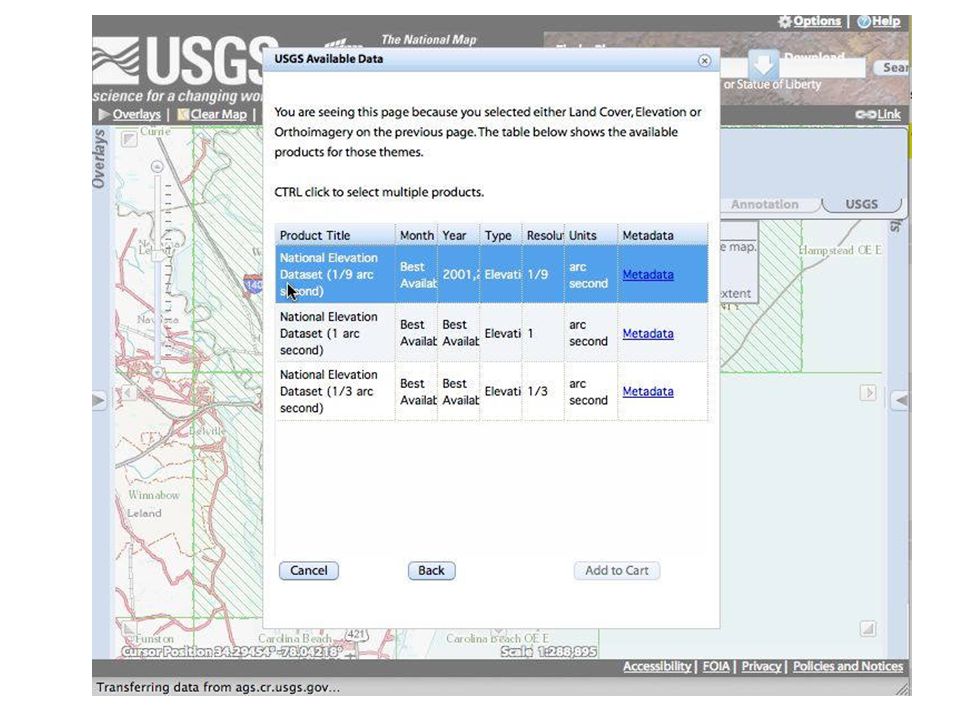Open Metadata for 1 arc second dataset

click(648, 334)
